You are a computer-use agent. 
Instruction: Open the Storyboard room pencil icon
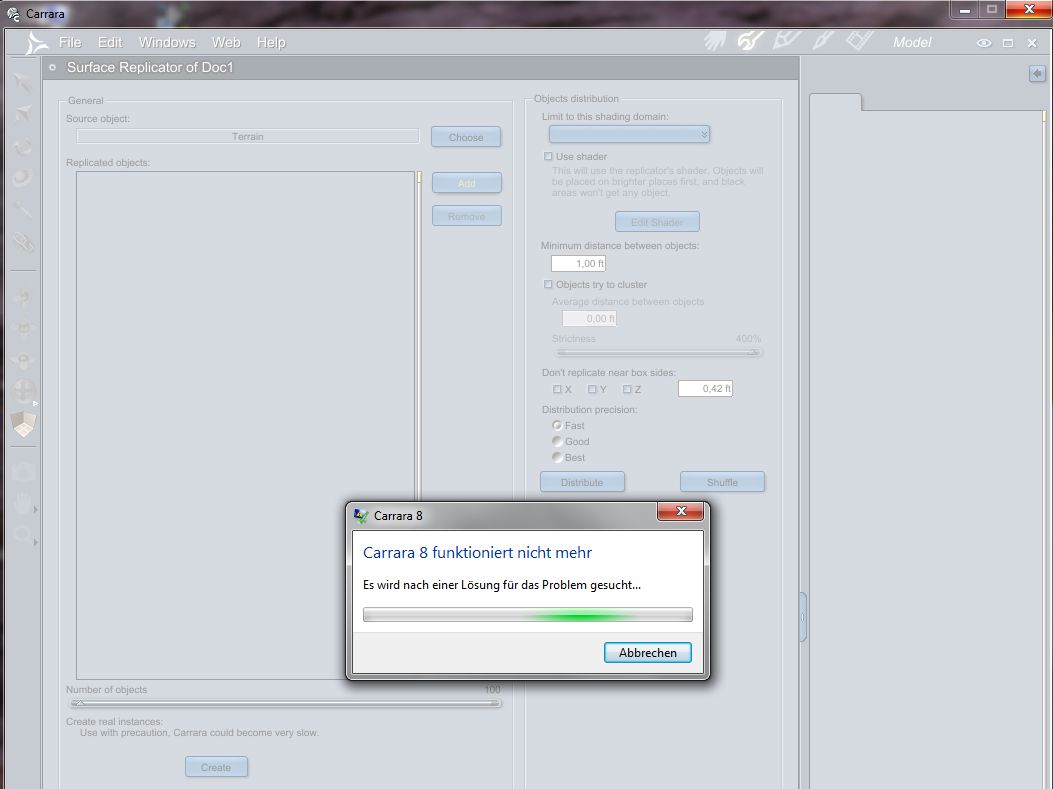pyautogui.click(x=786, y=42)
